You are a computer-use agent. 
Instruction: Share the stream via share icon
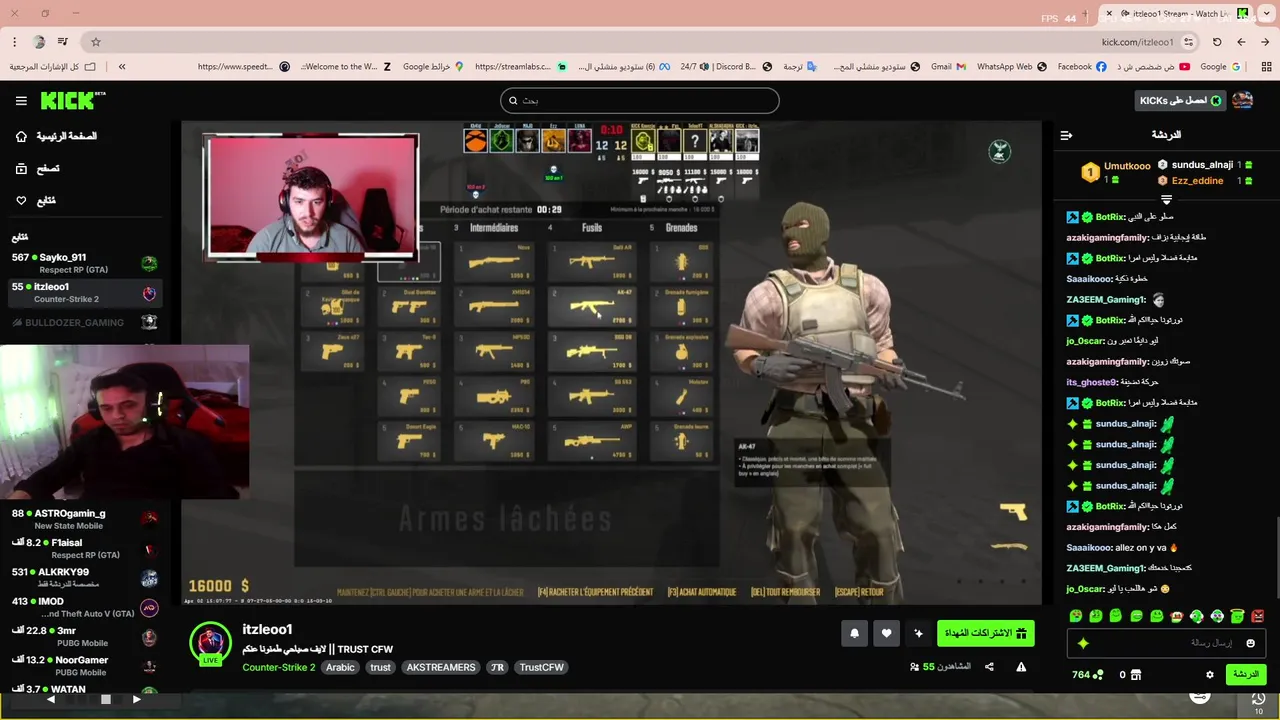coord(989,667)
